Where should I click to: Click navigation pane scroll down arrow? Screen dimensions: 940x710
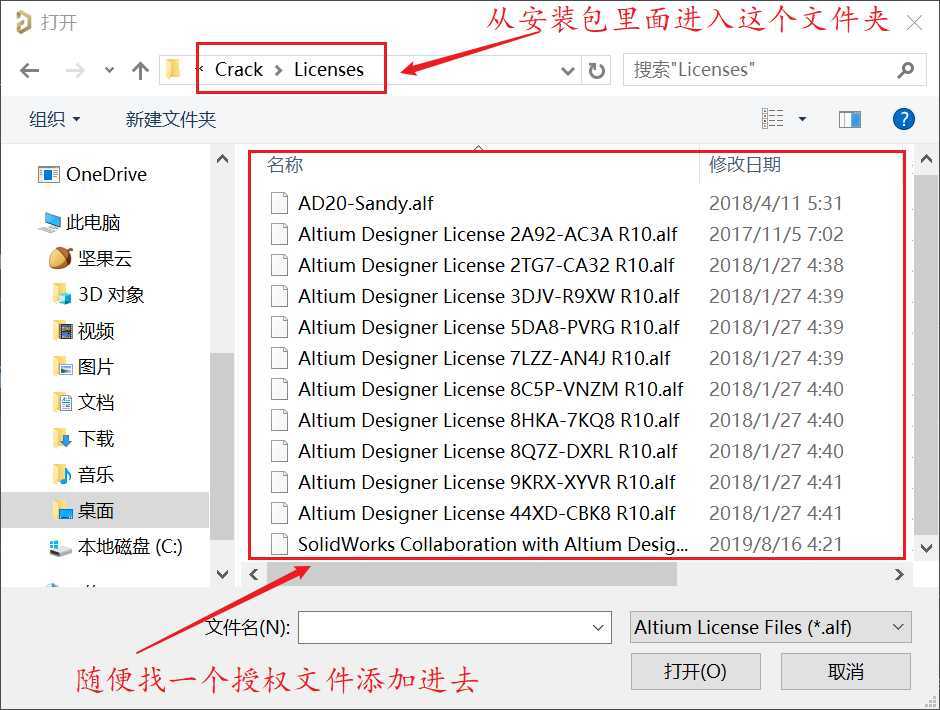point(222,574)
